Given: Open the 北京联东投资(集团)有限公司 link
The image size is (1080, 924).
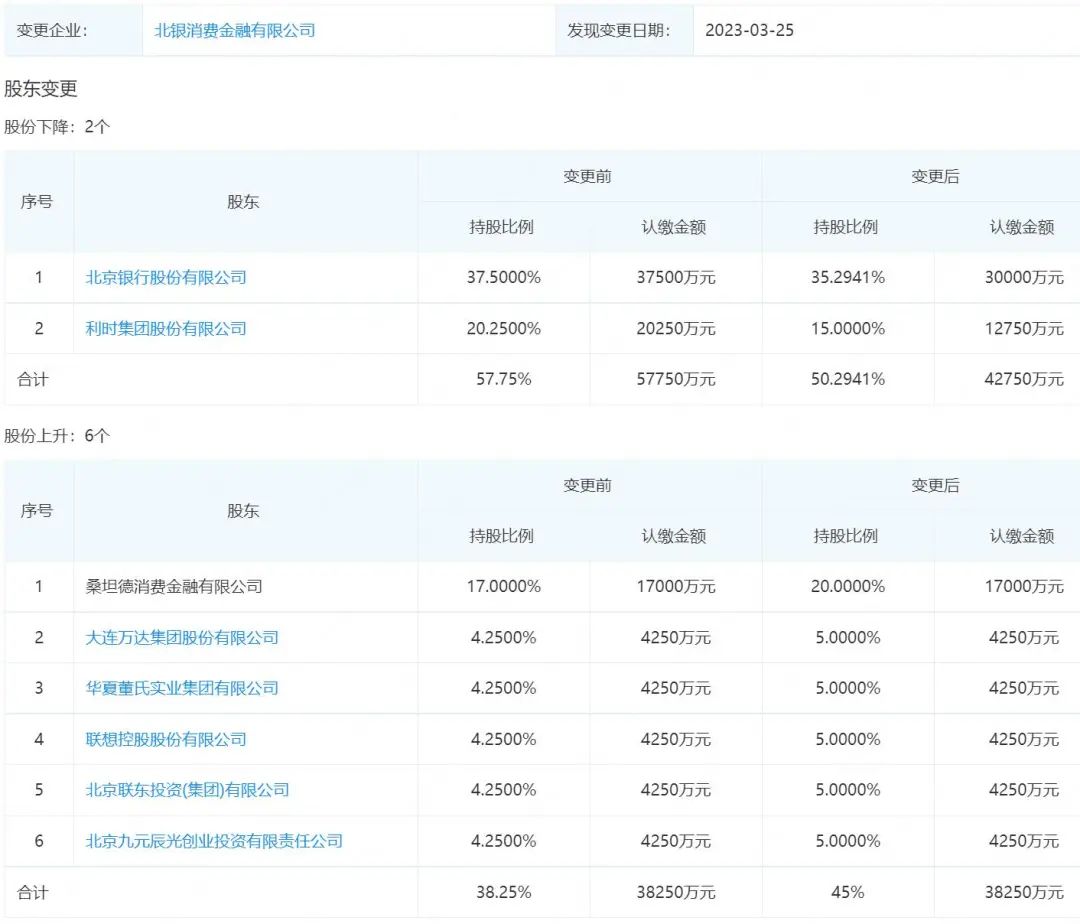Looking at the screenshot, I should (x=187, y=790).
